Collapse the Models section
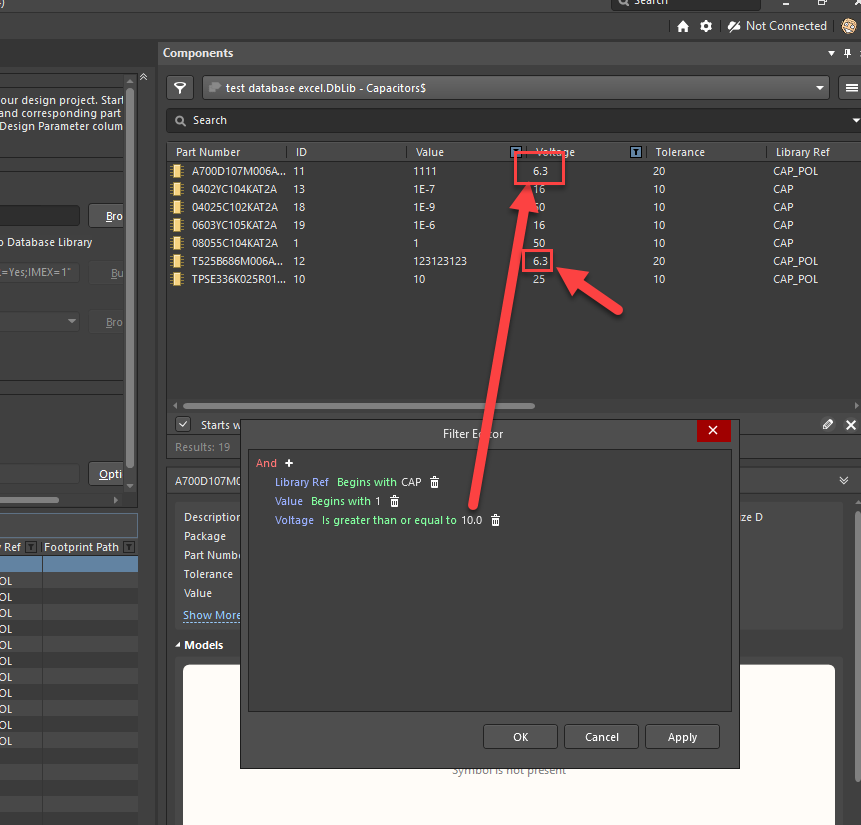 [179, 645]
